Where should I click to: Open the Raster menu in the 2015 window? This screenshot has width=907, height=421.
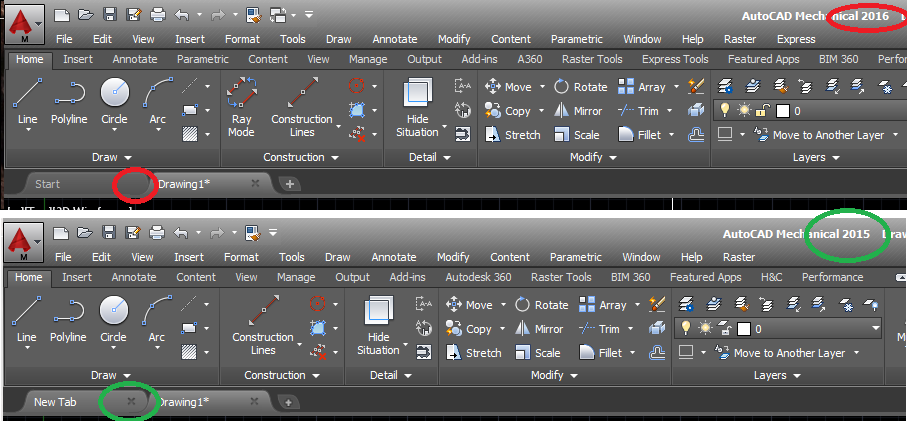739,257
